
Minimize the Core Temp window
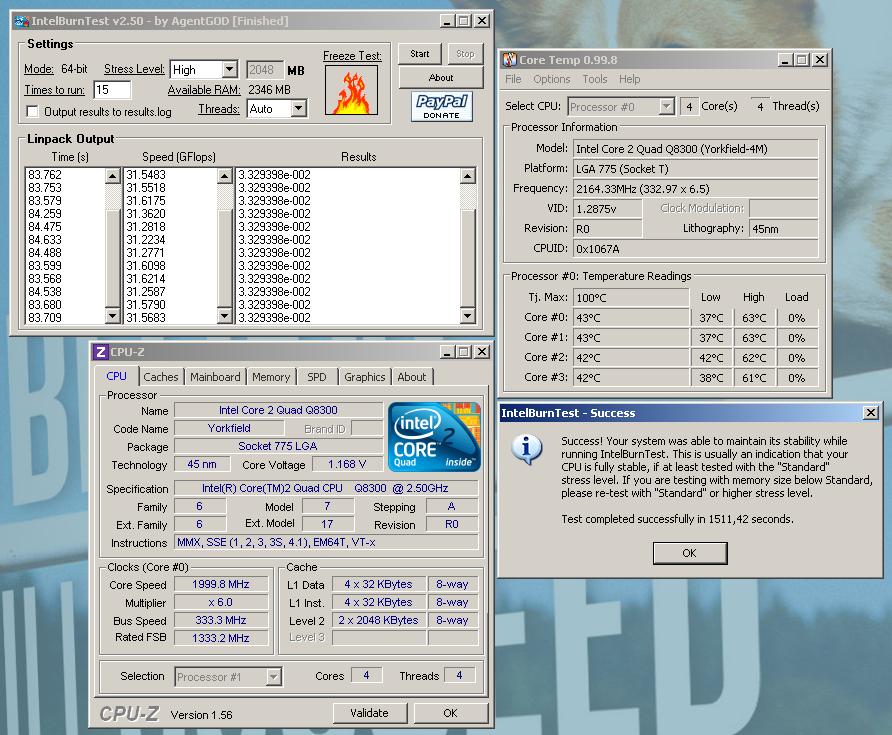[785, 60]
